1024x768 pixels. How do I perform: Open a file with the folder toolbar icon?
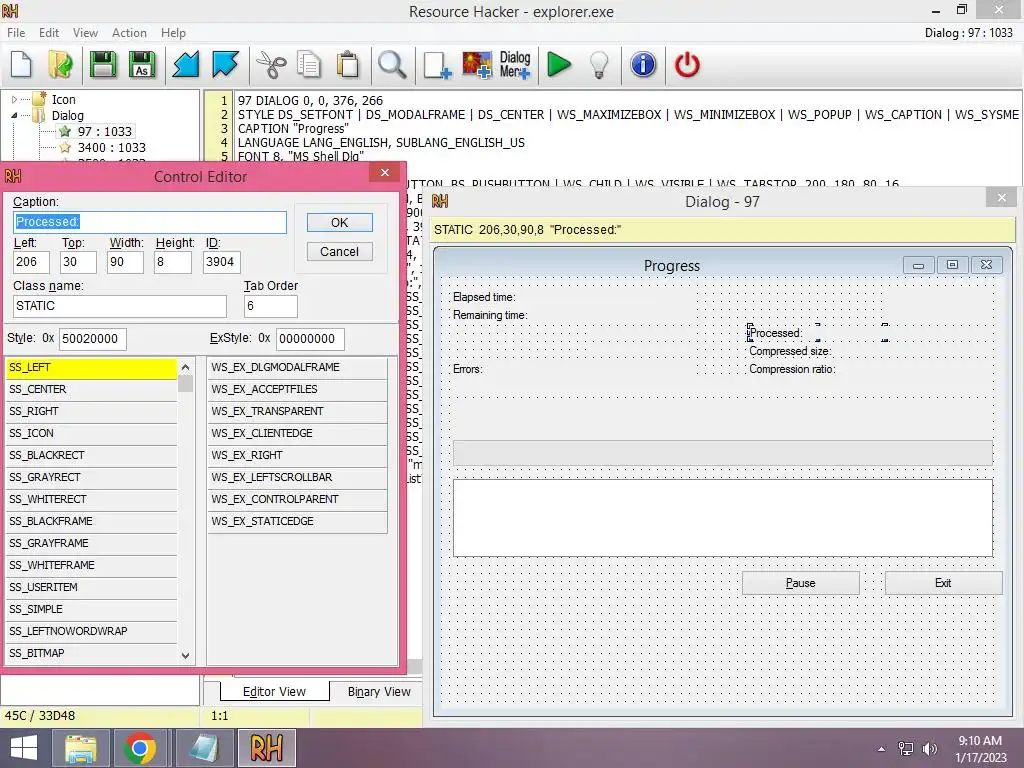61,65
